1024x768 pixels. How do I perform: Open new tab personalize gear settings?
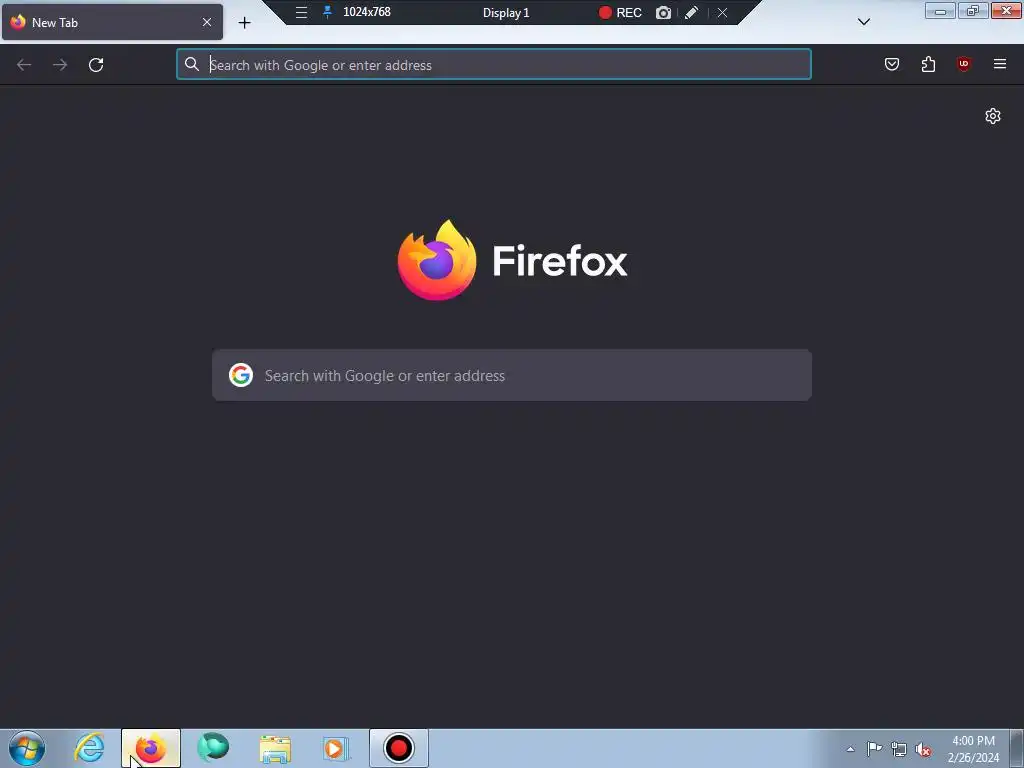tap(993, 116)
